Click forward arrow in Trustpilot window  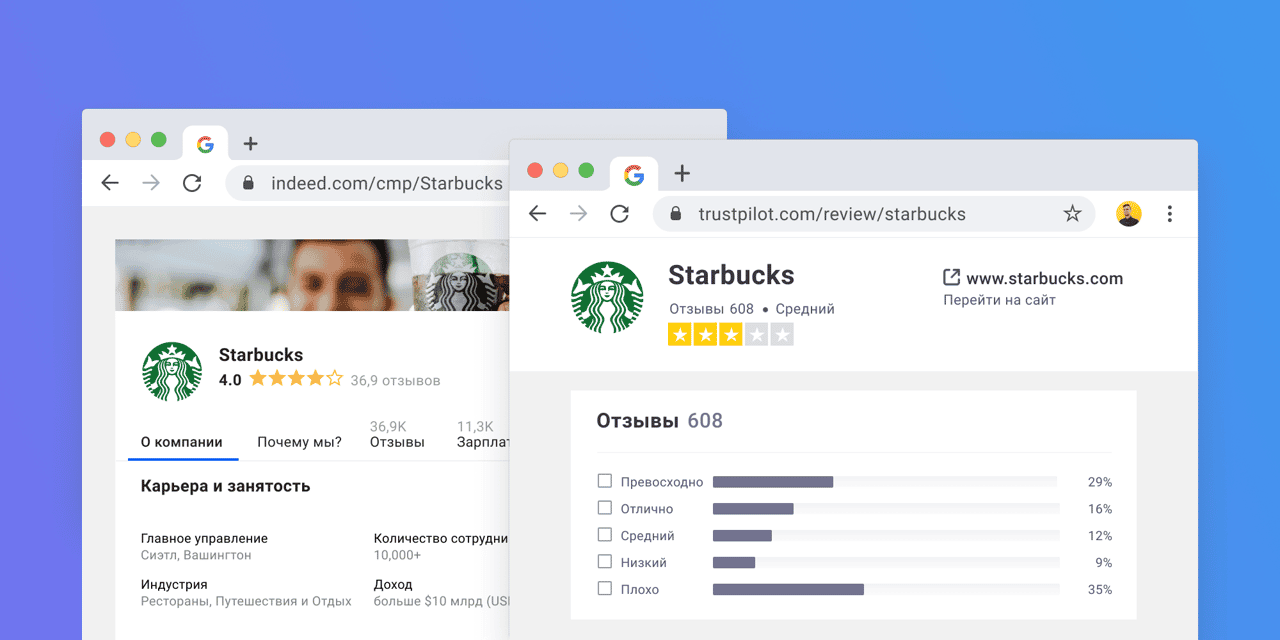click(x=579, y=214)
